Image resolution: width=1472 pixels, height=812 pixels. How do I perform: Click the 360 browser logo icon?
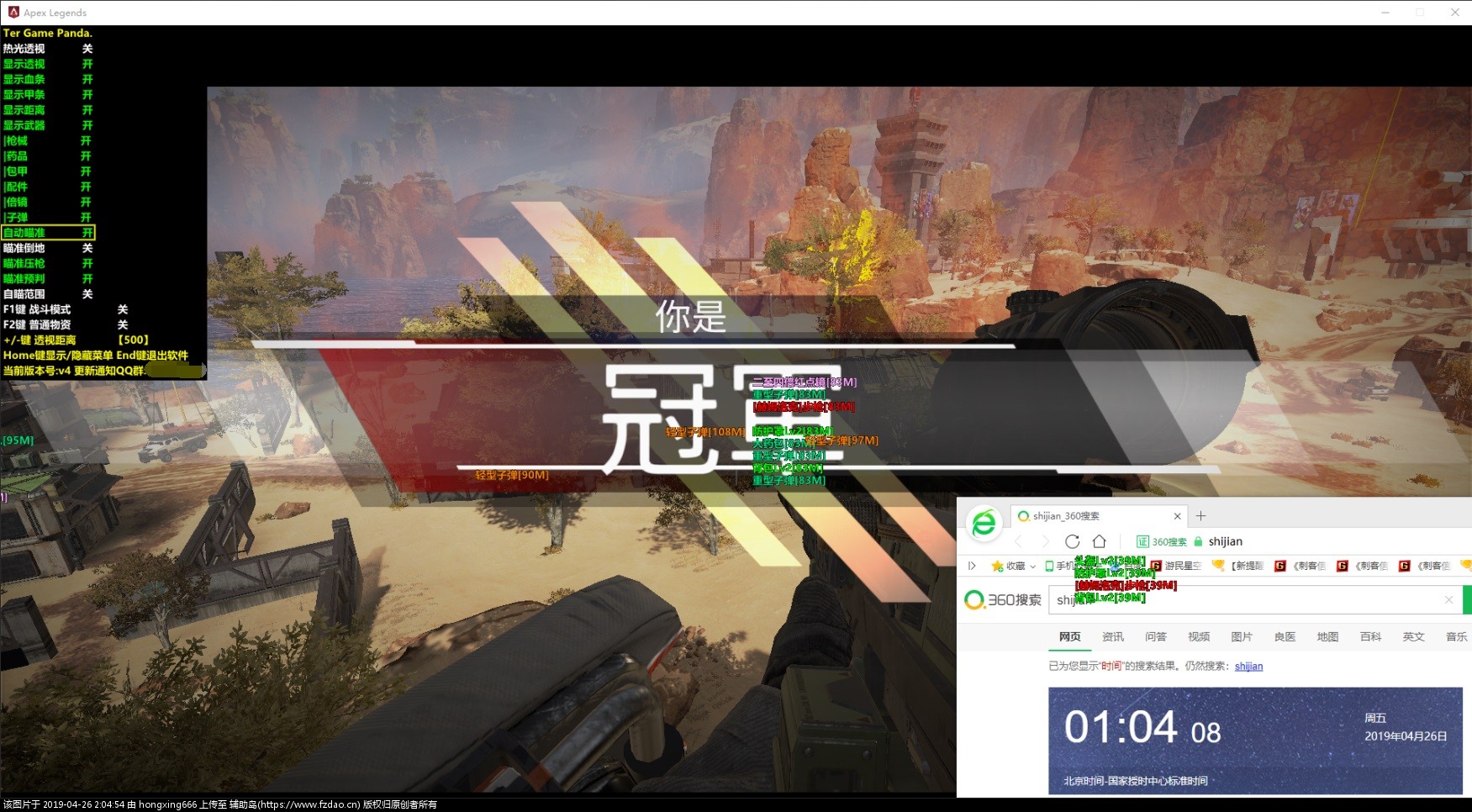pyautogui.click(x=984, y=524)
